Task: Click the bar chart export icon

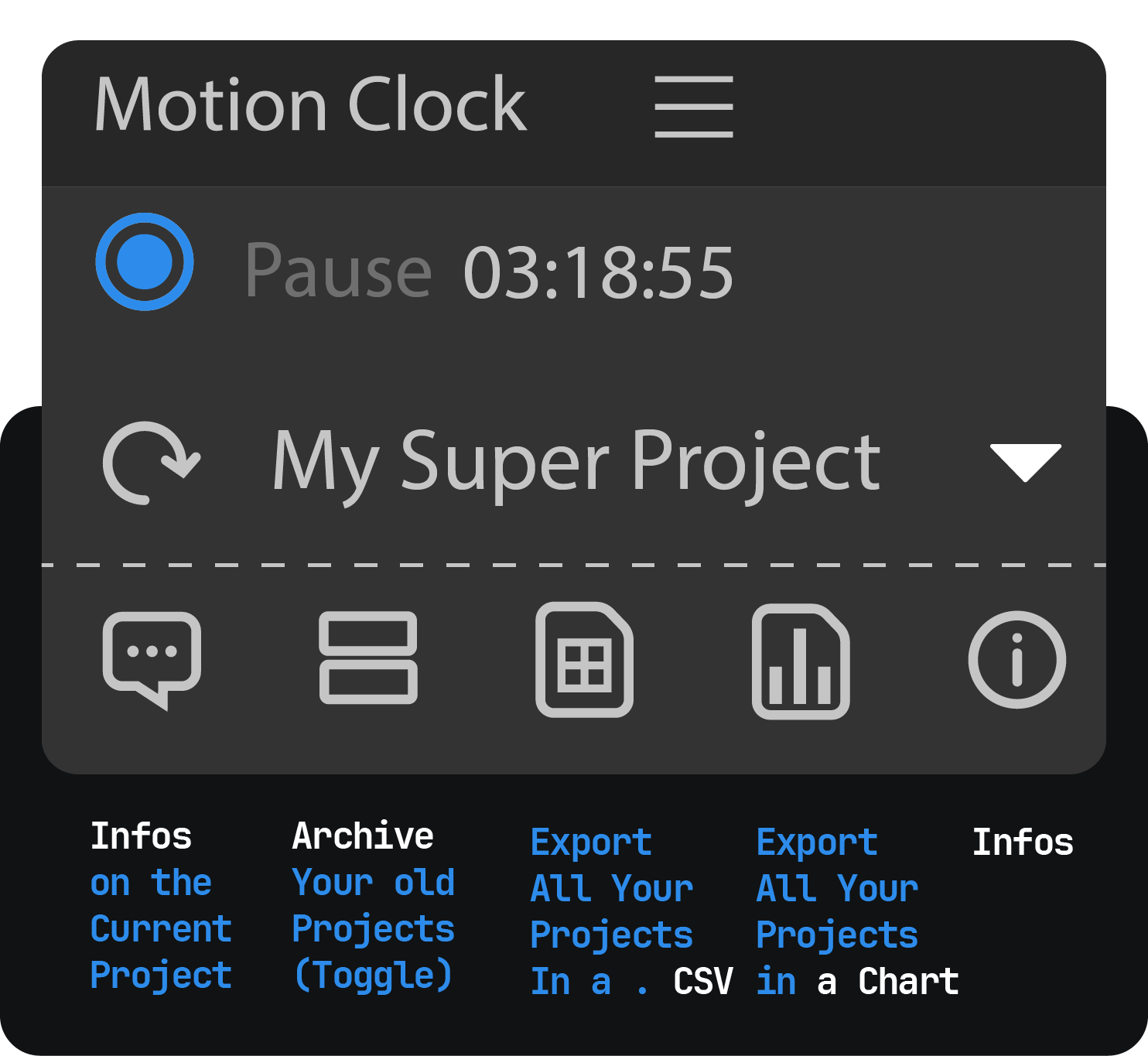Action: (x=801, y=661)
